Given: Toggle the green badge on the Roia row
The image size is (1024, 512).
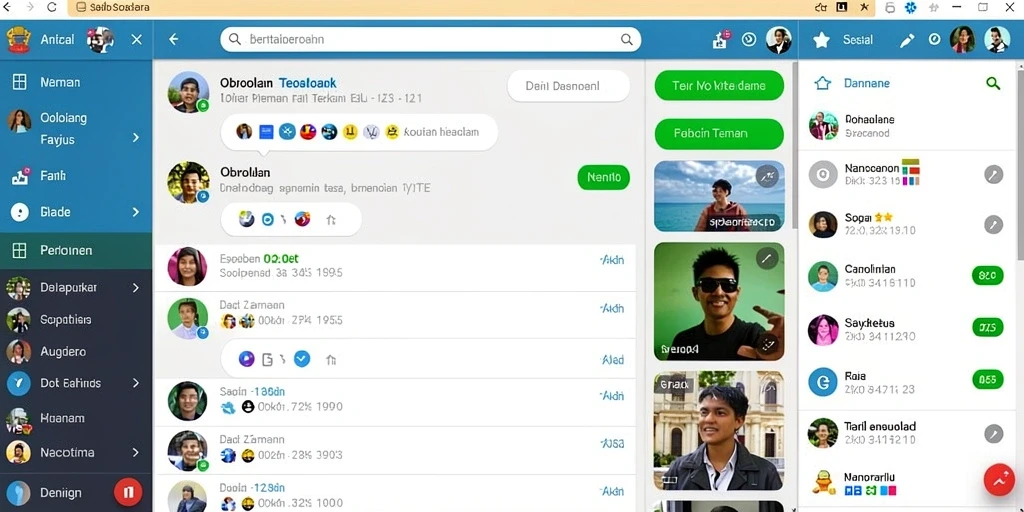Looking at the screenshot, I should 987,379.
